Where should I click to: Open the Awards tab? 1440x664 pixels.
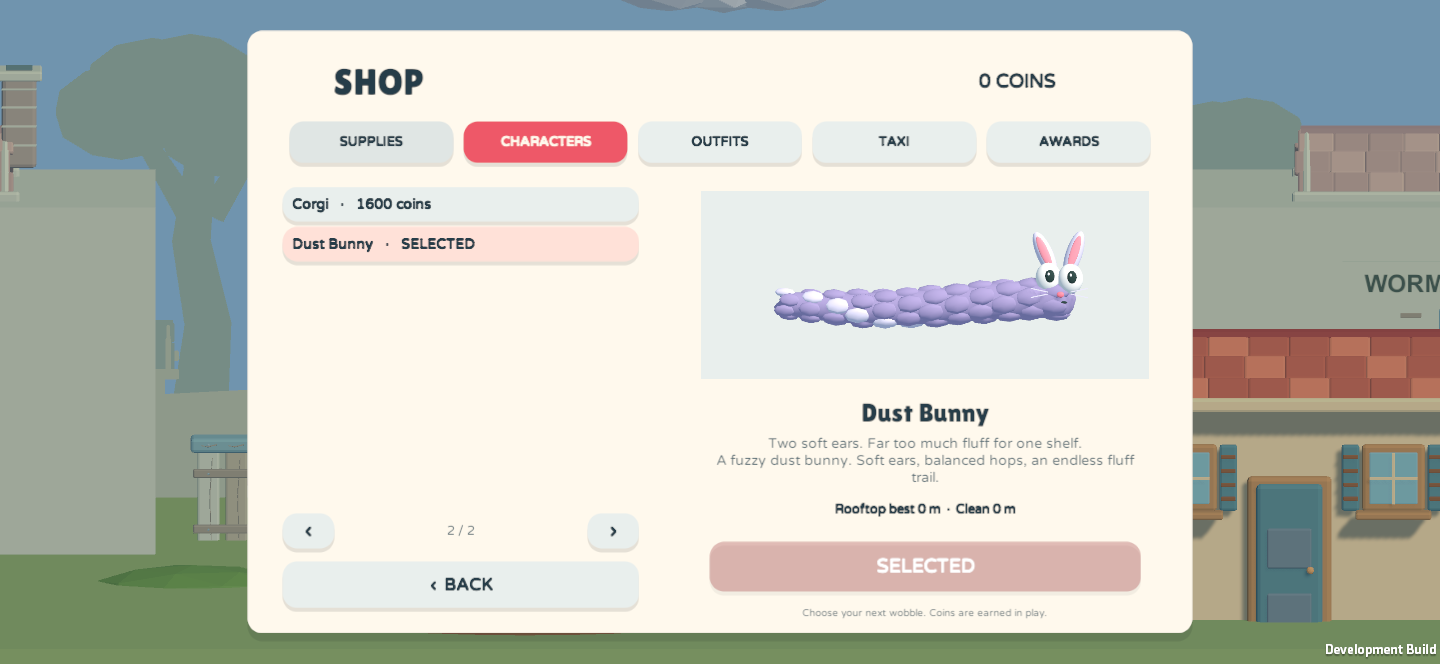(x=1068, y=142)
